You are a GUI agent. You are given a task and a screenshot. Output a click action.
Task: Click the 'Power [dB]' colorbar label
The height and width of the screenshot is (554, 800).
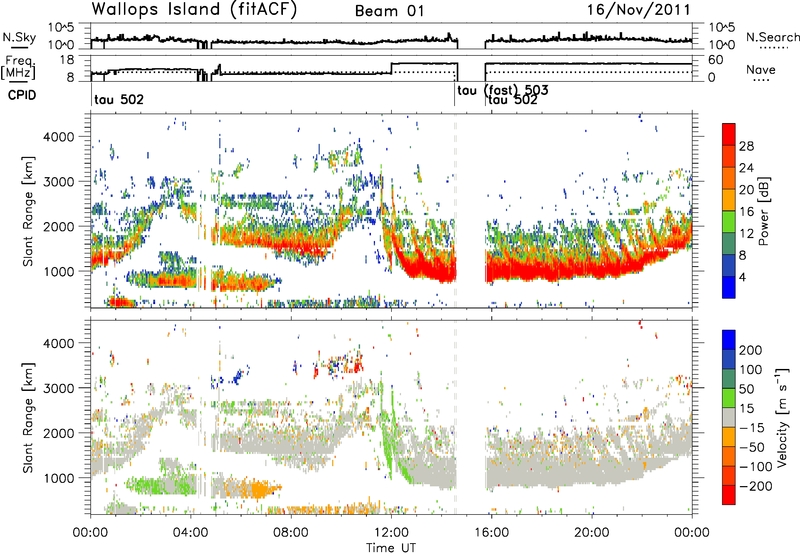pos(763,211)
